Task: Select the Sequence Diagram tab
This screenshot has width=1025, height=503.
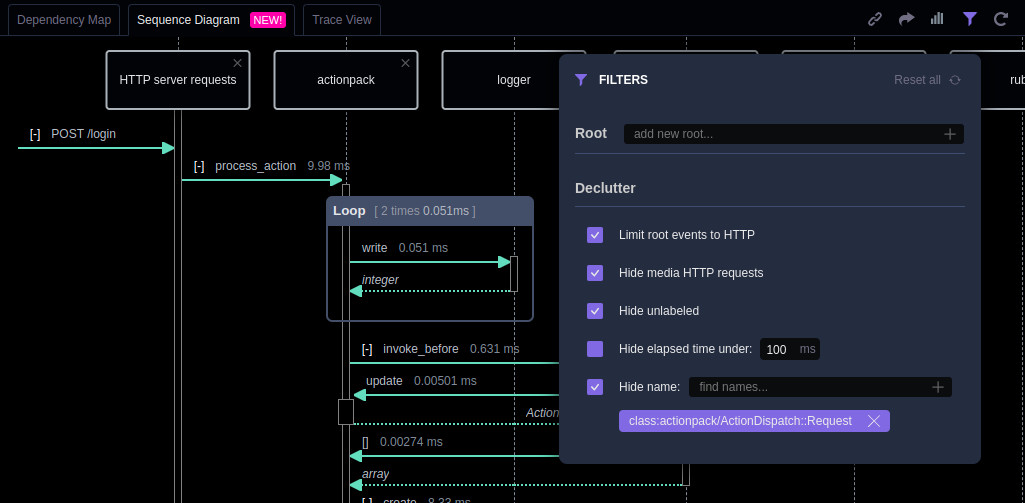Action: tap(211, 20)
